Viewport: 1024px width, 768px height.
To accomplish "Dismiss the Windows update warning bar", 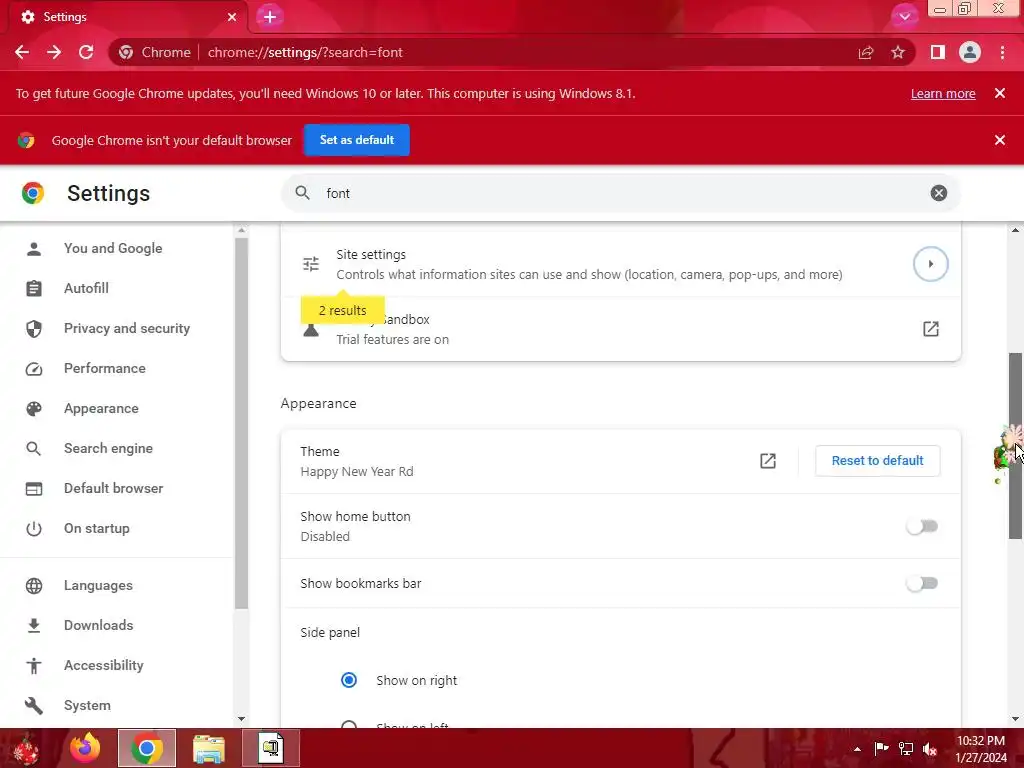I will click(x=1000, y=93).
